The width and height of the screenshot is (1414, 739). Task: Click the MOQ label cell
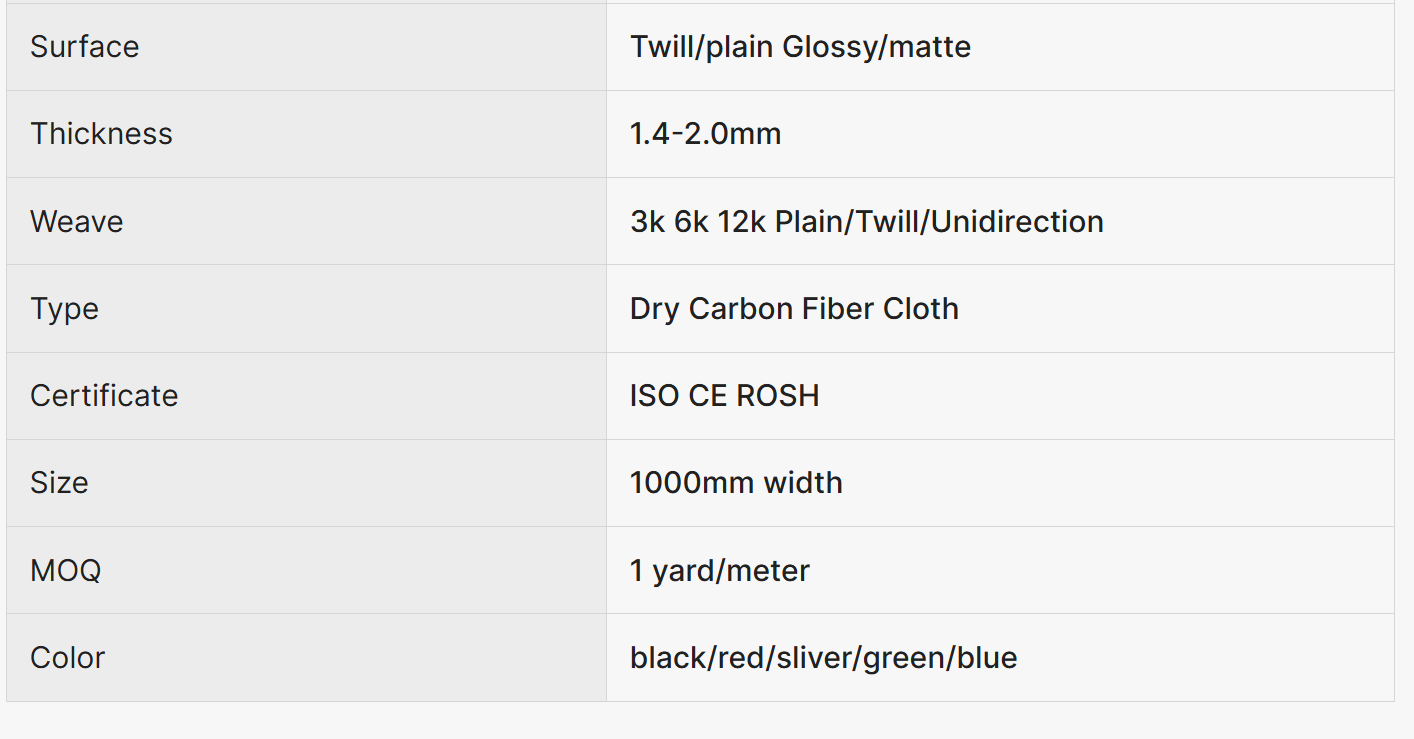(x=65, y=571)
